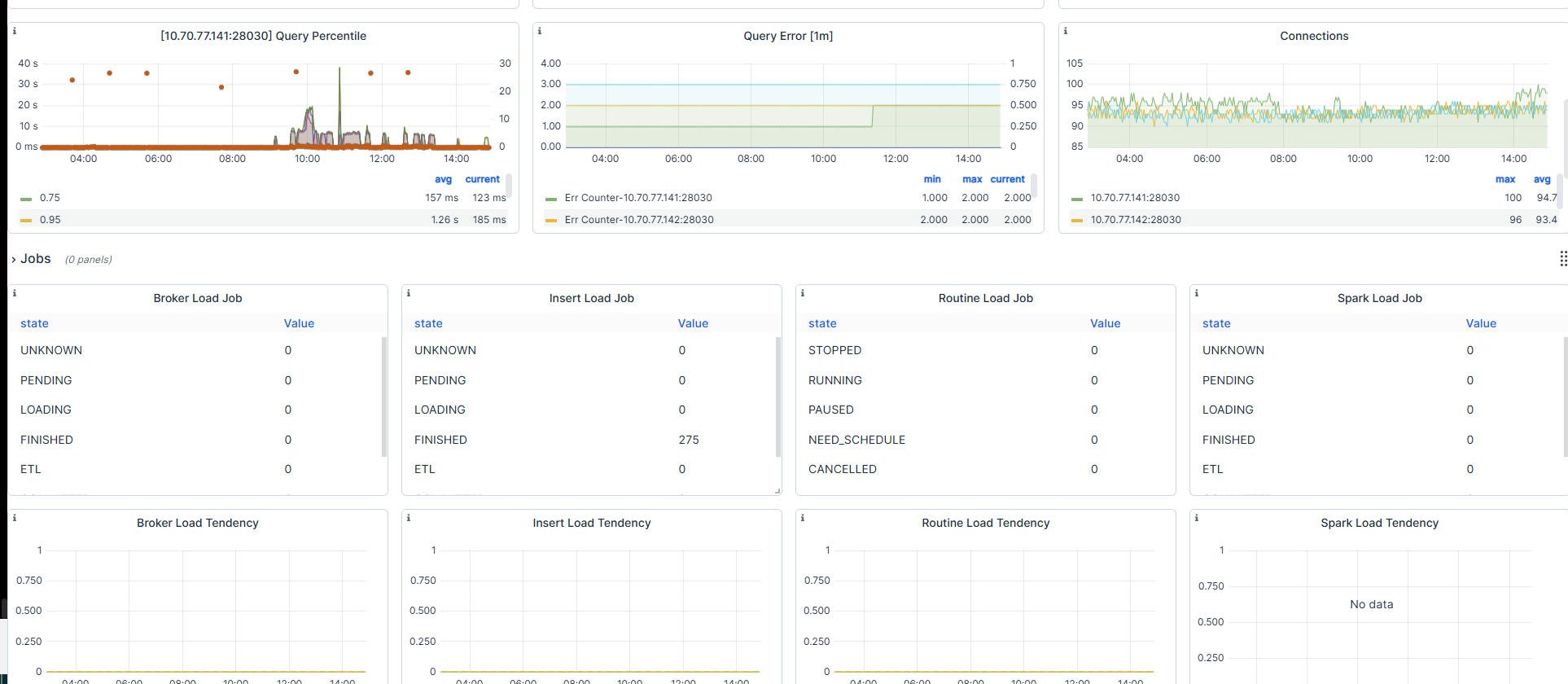Viewport: 1568px width, 684px height.
Task: Open Routine Load Job panel title menu
Action: pyautogui.click(x=986, y=298)
